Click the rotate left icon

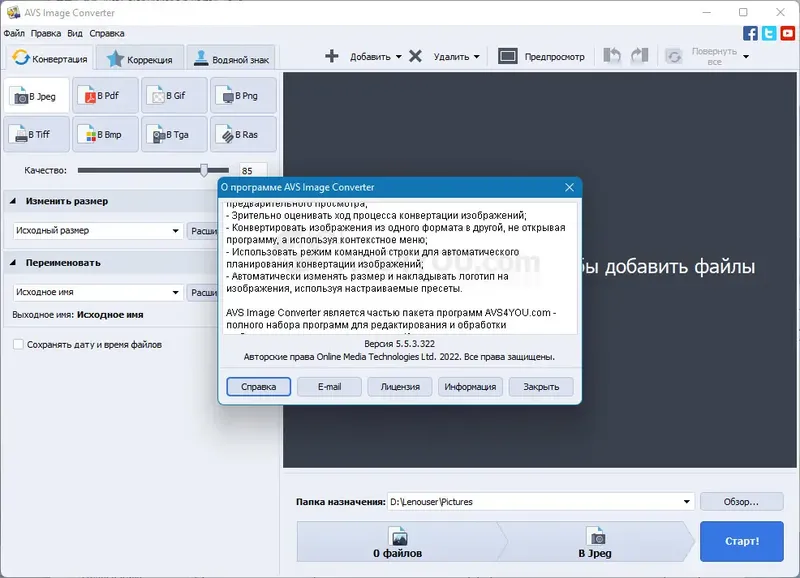click(x=612, y=56)
